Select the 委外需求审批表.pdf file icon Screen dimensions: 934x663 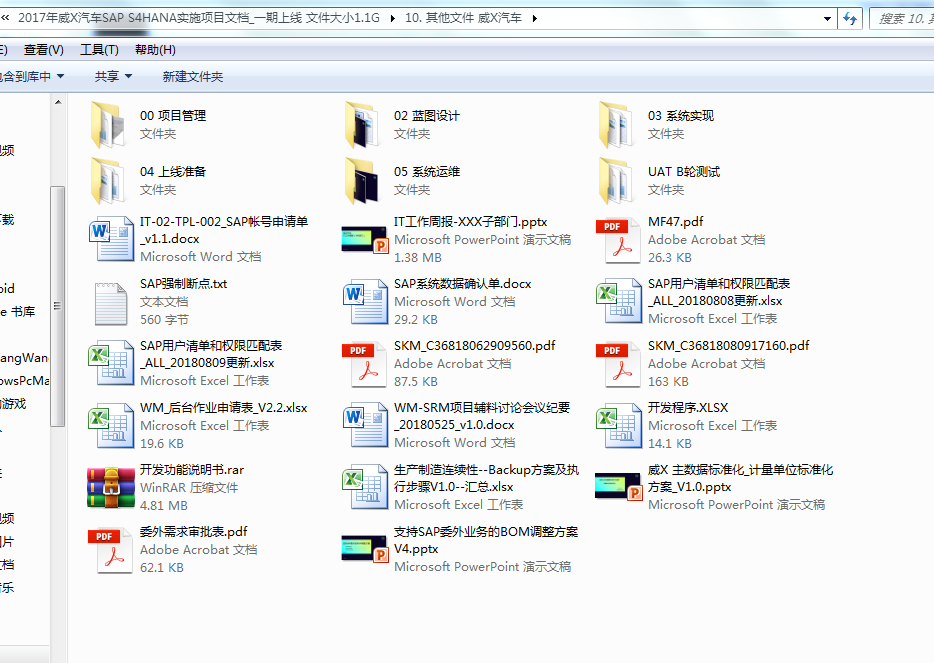[x=110, y=550]
